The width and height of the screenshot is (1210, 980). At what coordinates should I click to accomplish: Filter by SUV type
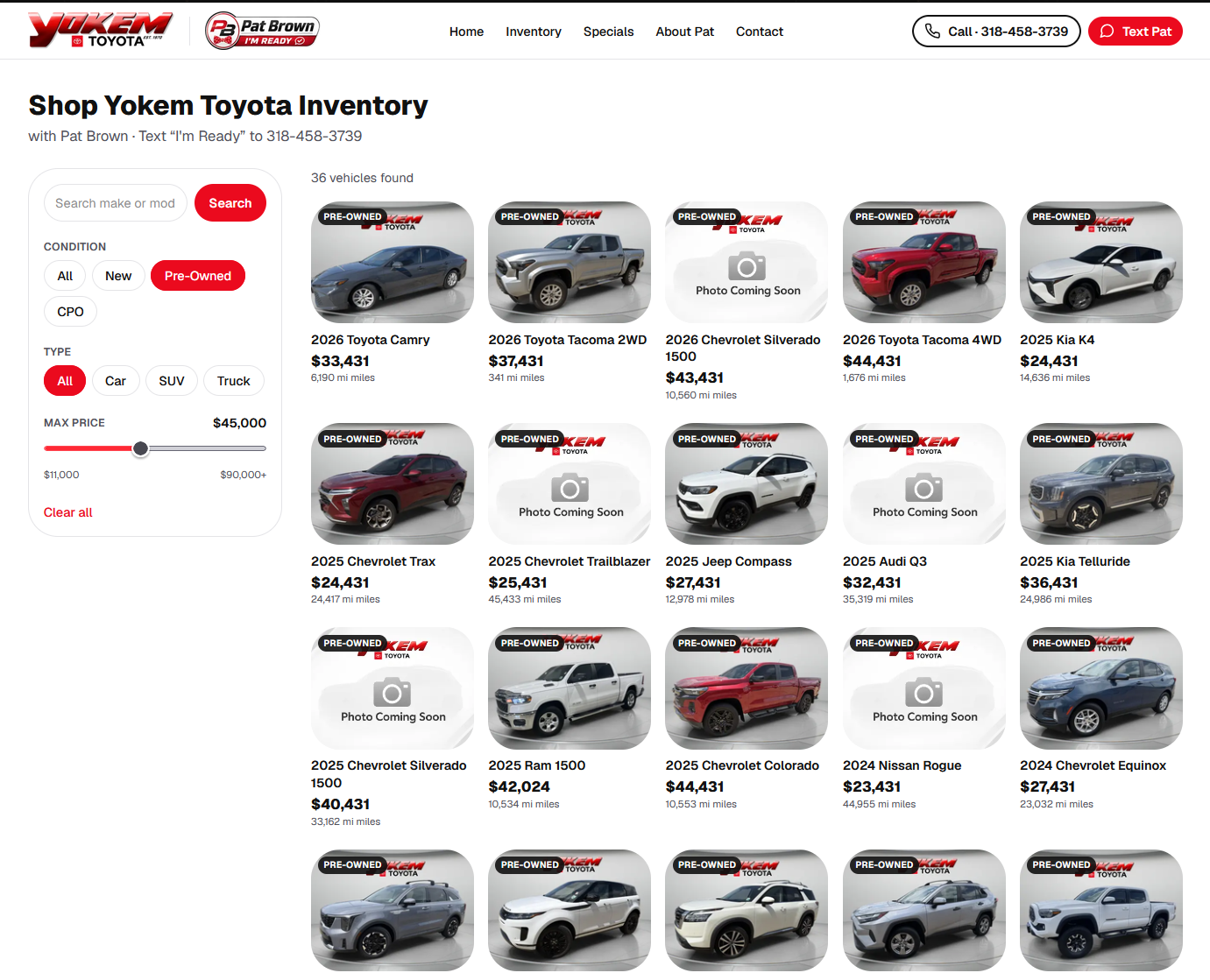click(172, 381)
